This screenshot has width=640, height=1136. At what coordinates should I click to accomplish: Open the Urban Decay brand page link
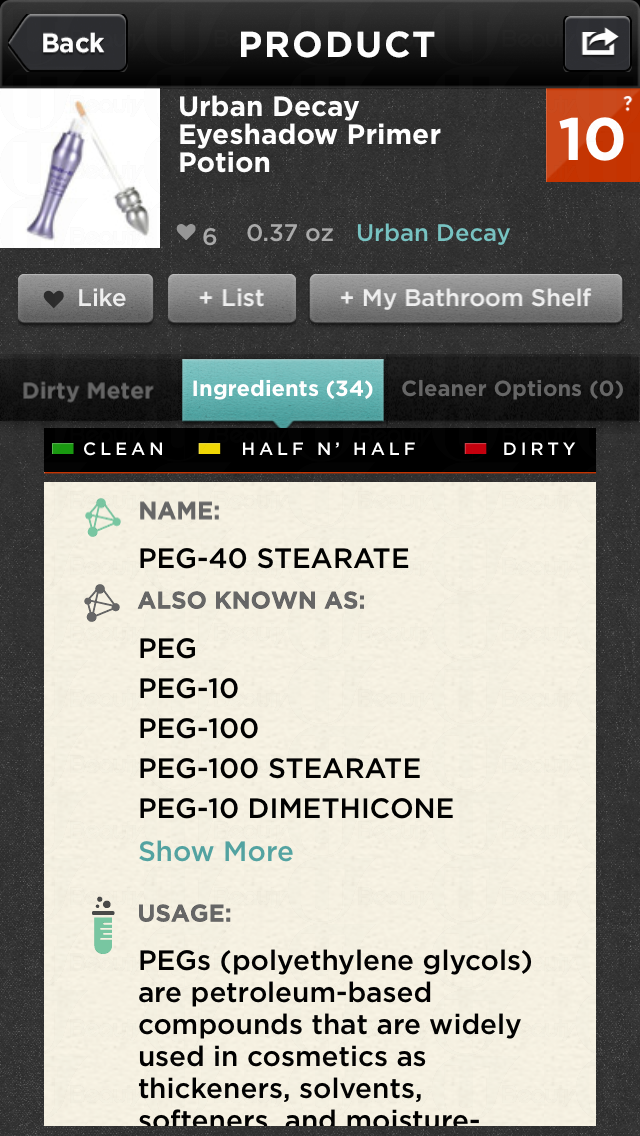(432, 232)
